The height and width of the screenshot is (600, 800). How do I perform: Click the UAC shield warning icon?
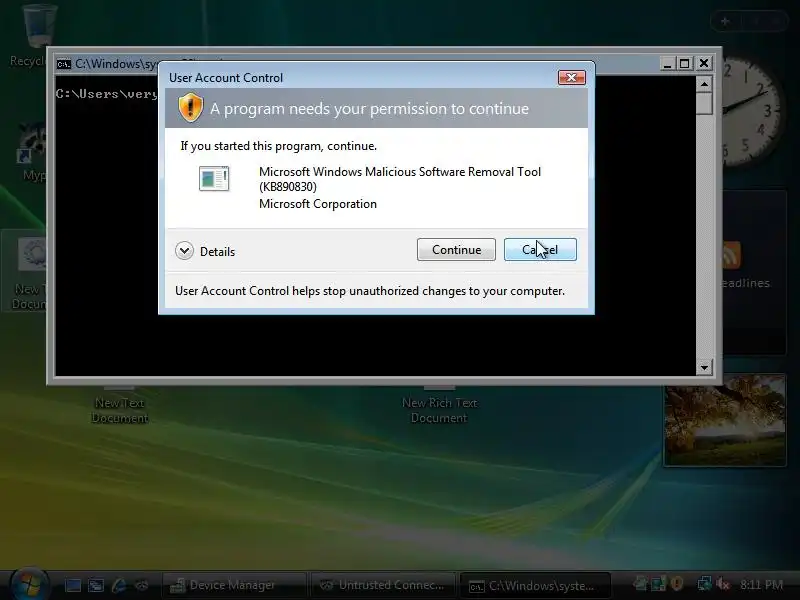[190, 108]
